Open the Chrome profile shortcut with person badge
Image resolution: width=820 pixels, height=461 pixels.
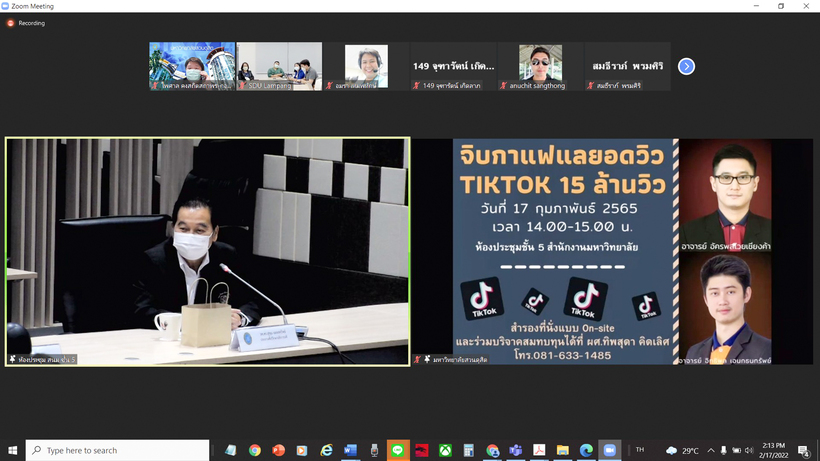click(x=492, y=450)
